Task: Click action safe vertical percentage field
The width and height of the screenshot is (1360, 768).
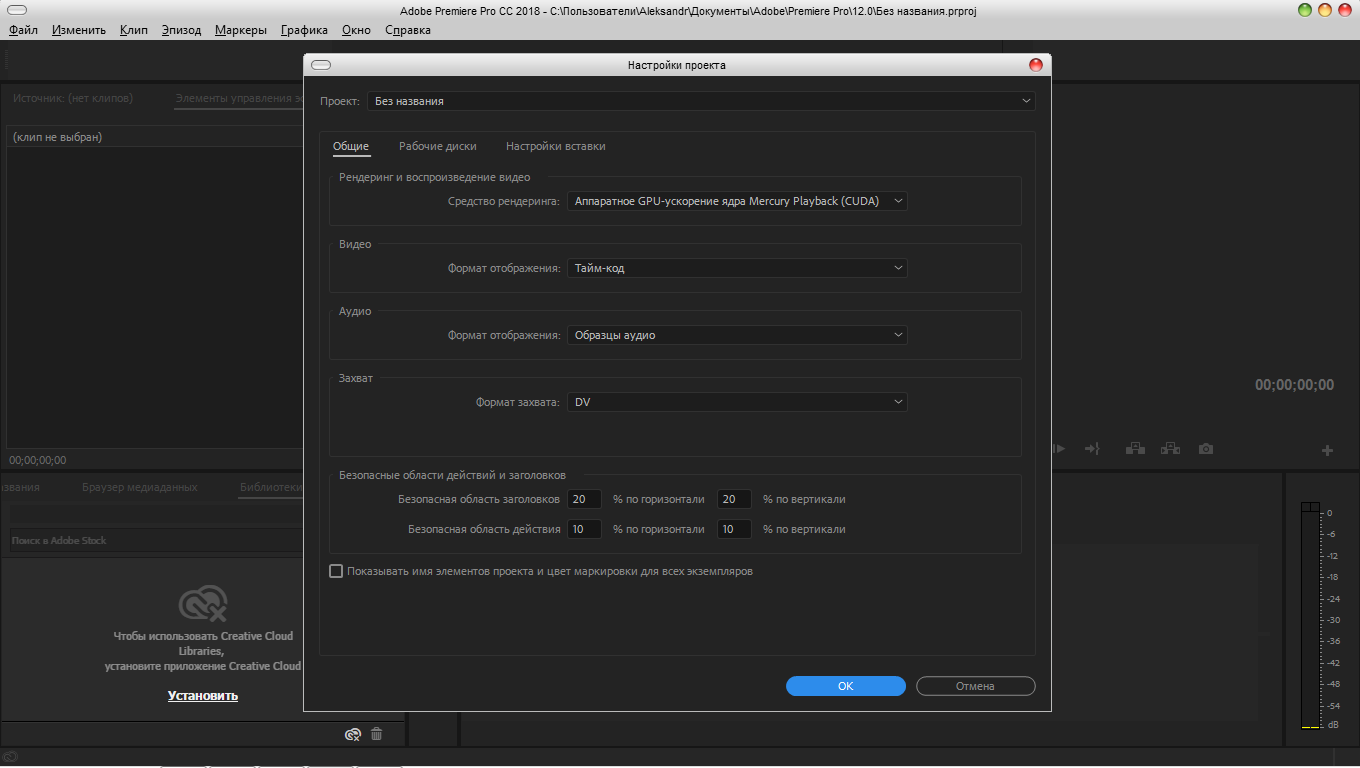Action: (734, 529)
